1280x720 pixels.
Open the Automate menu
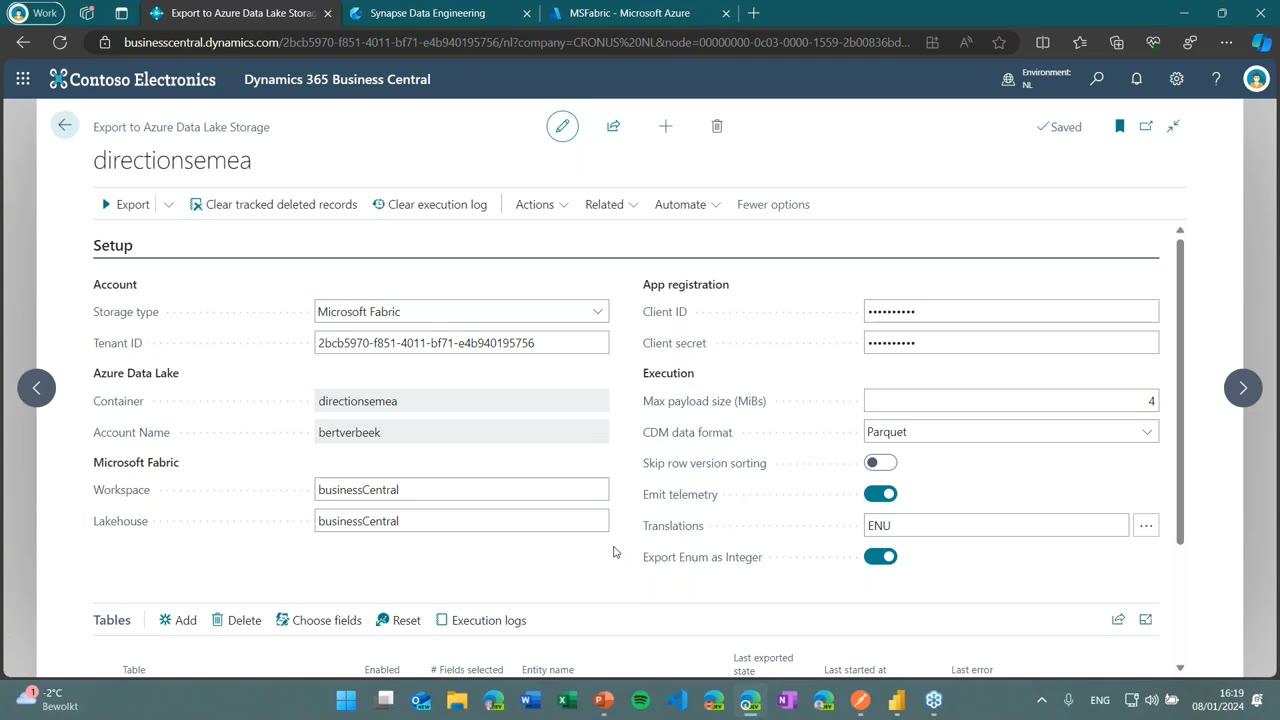(687, 205)
